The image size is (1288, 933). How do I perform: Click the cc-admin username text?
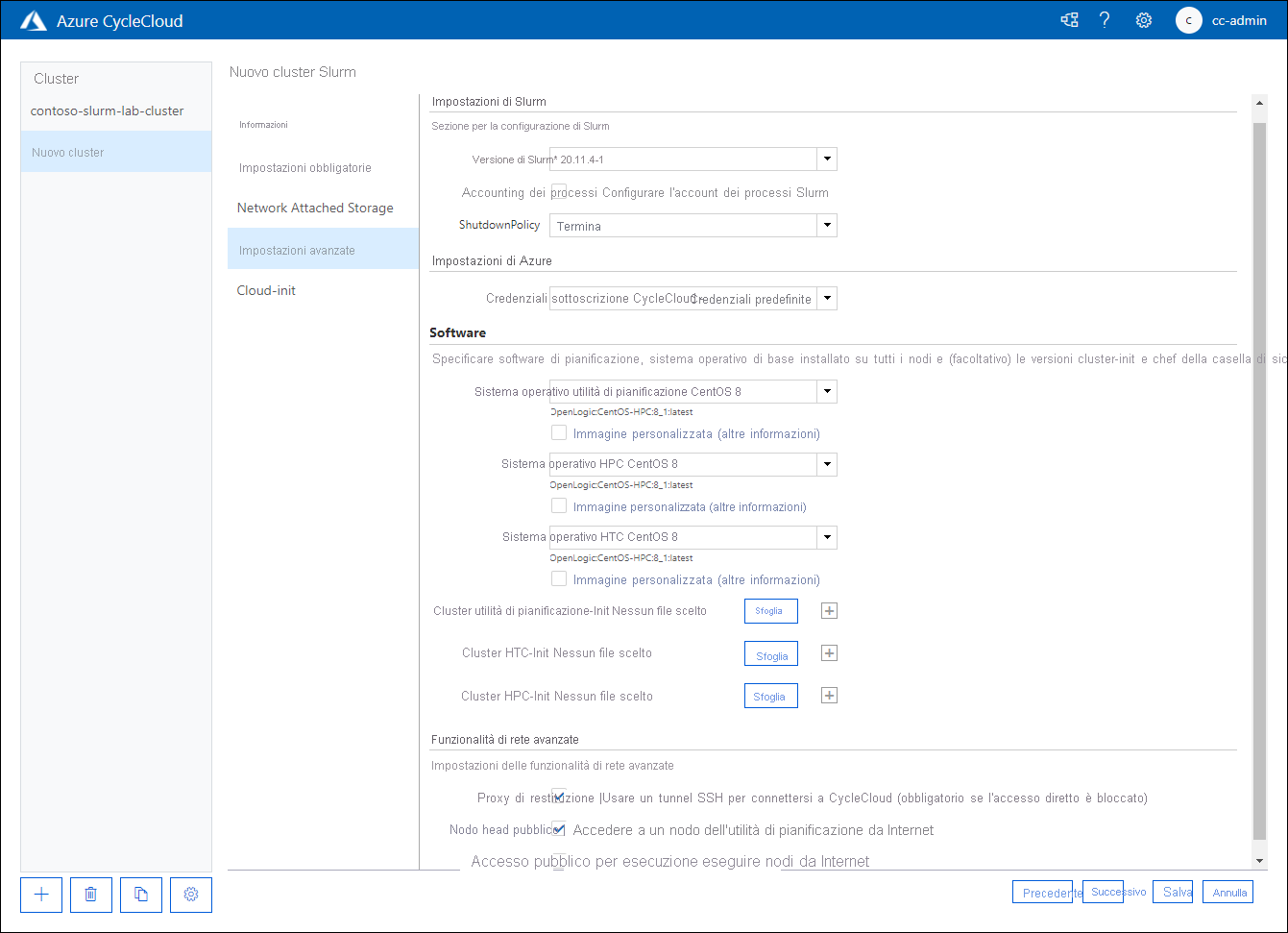tap(1239, 20)
